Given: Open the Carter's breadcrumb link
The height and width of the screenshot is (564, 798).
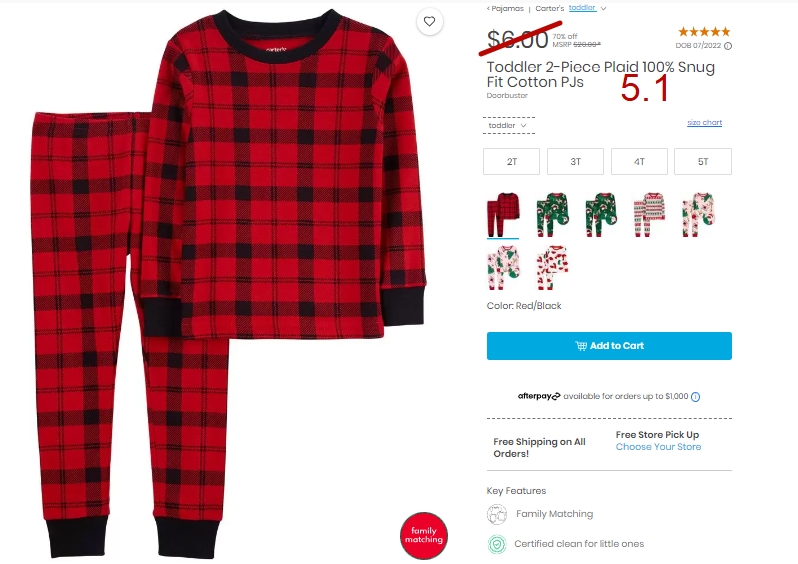Looking at the screenshot, I should coord(550,8).
